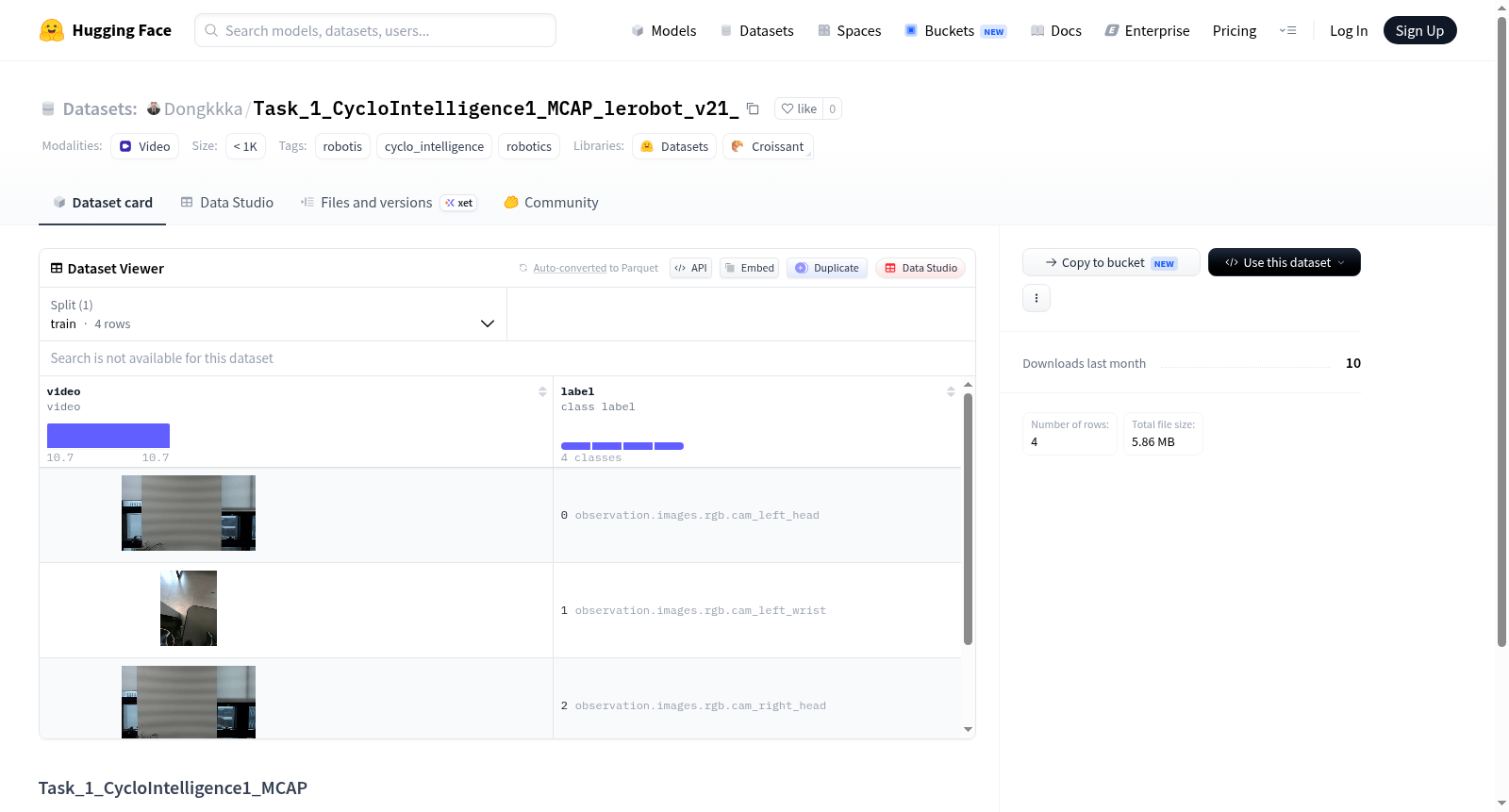Play the cam_left_head video thumbnail
Viewport: 1509px width, 812px height.
tap(189, 513)
